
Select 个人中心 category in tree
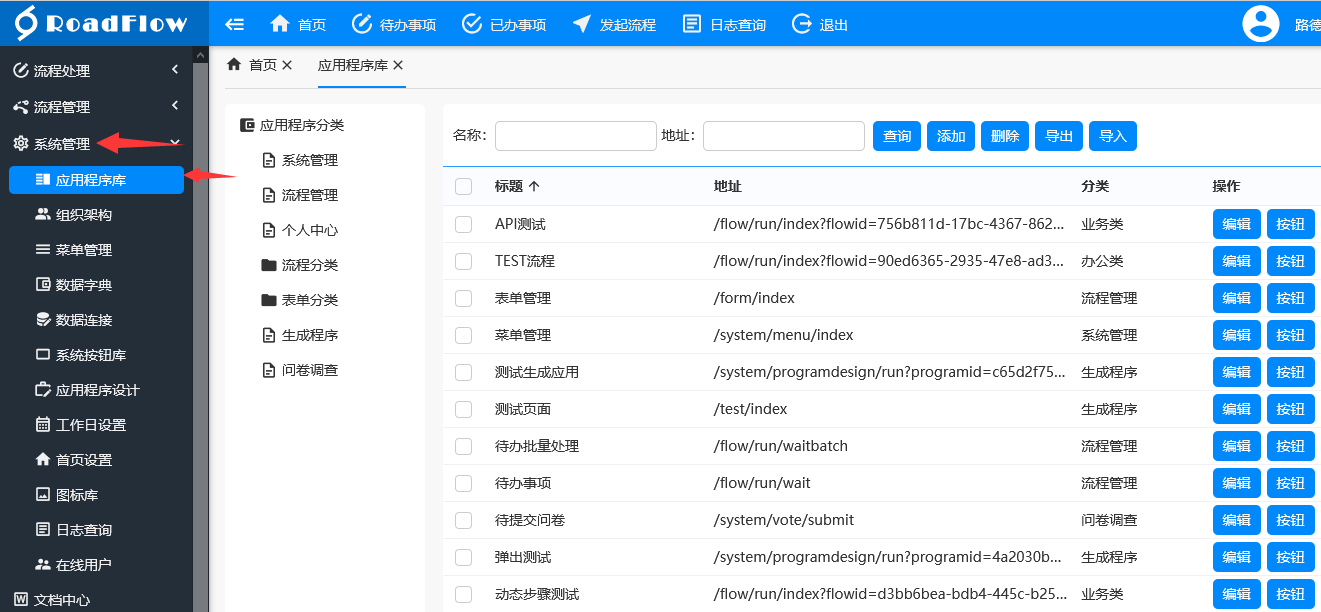pyautogui.click(x=300, y=230)
